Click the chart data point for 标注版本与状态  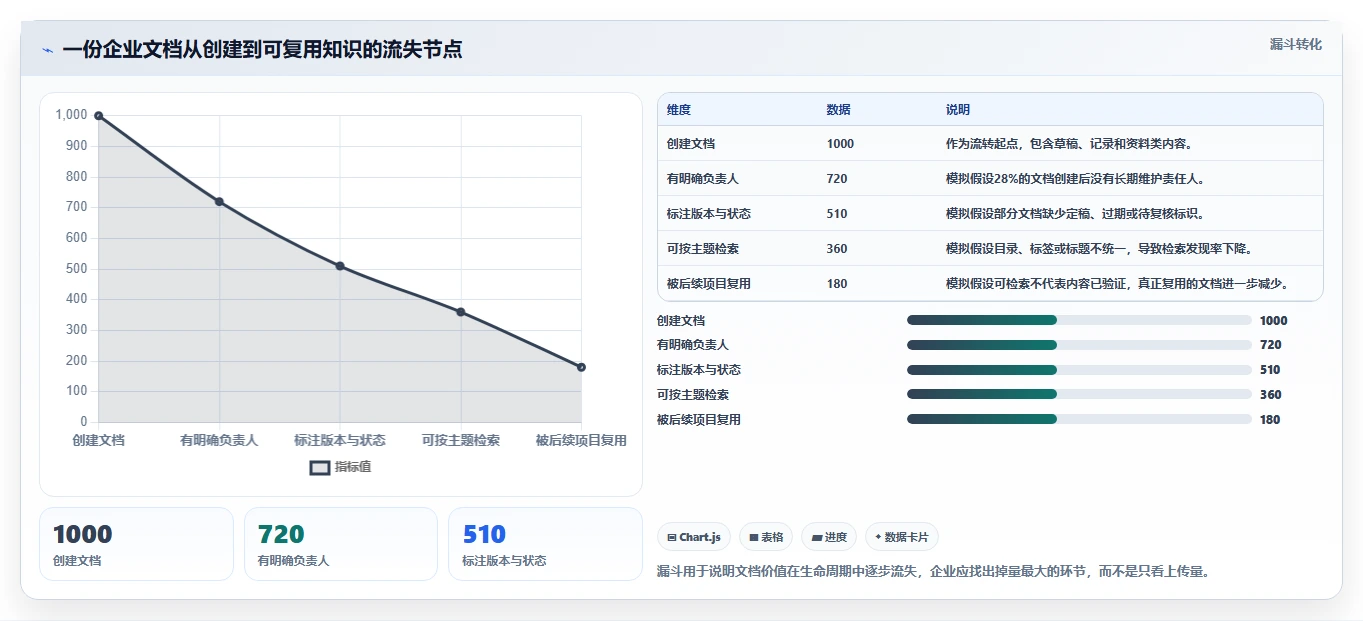tap(340, 266)
